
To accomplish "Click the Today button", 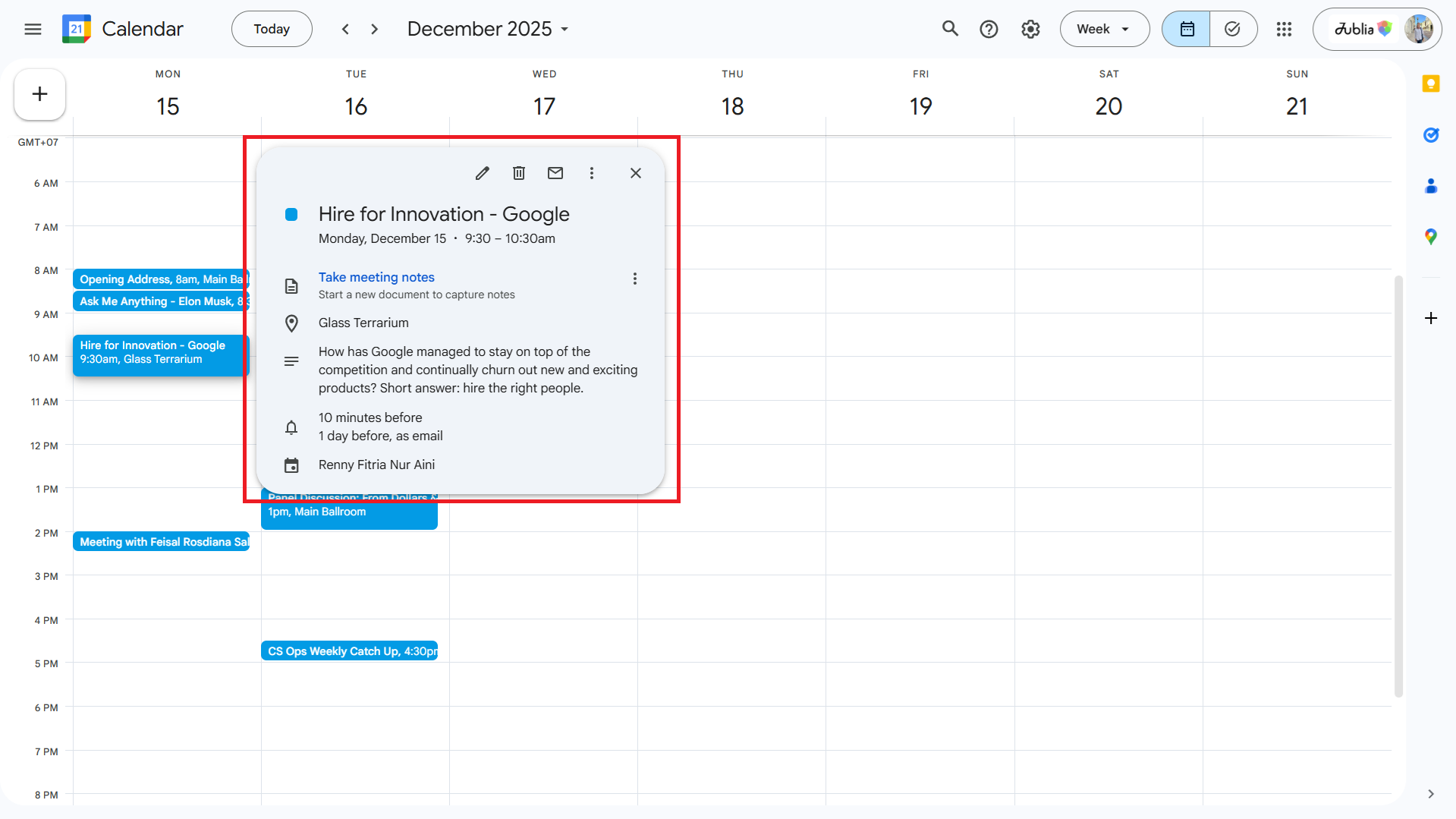I will click(272, 29).
